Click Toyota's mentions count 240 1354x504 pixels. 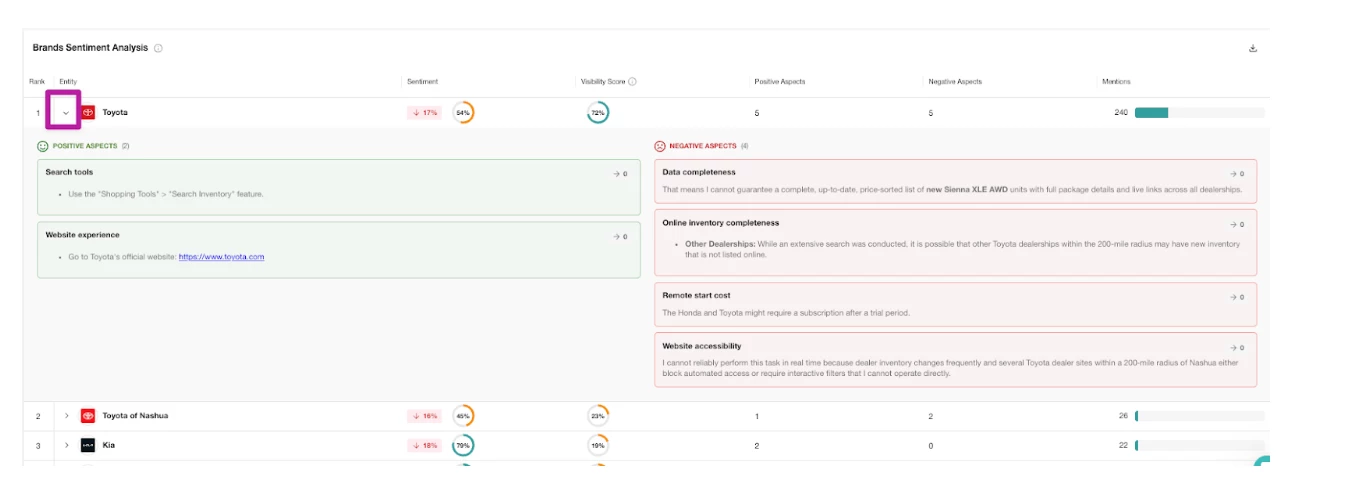coord(1121,113)
